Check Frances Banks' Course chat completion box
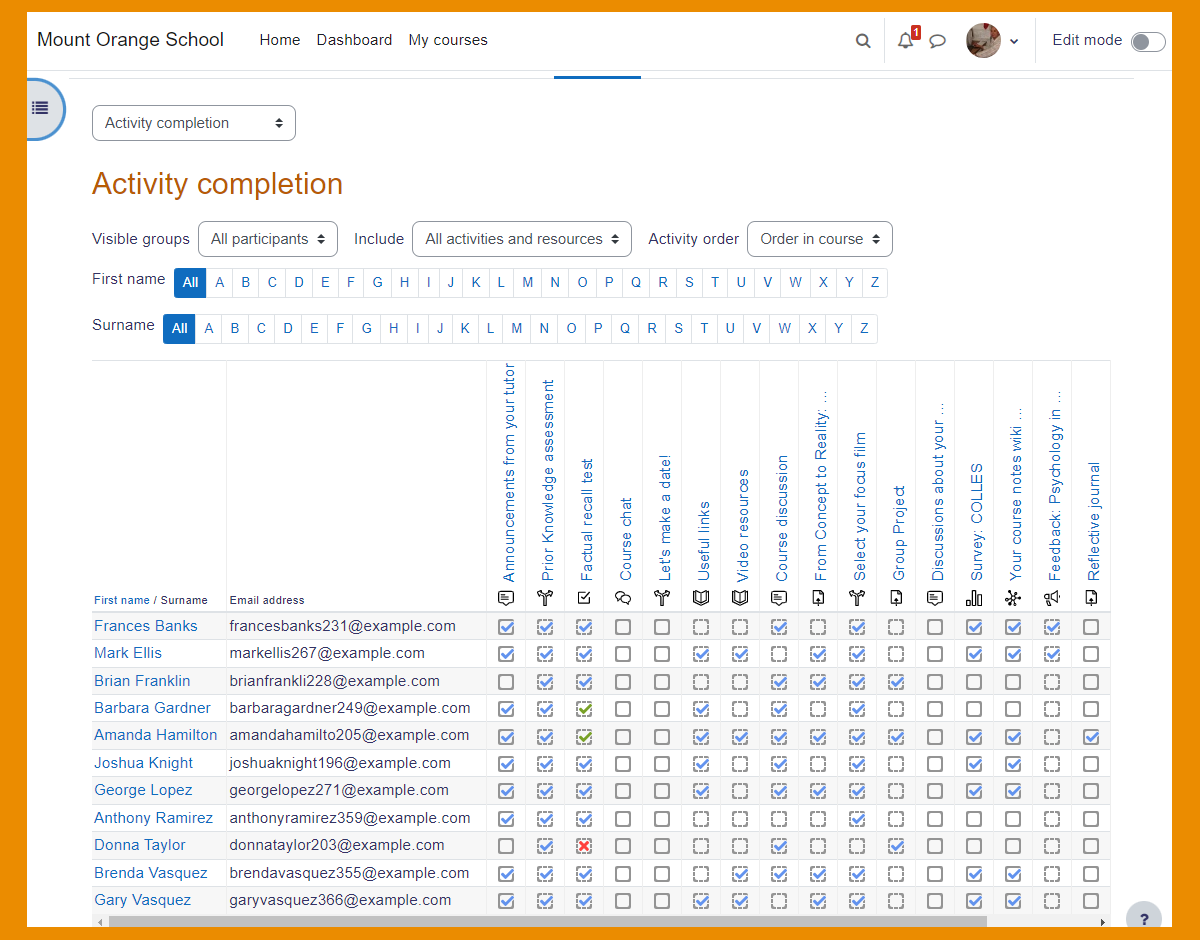Image resolution: width=1200 pixels, height=940 pixels. [623, 627]
